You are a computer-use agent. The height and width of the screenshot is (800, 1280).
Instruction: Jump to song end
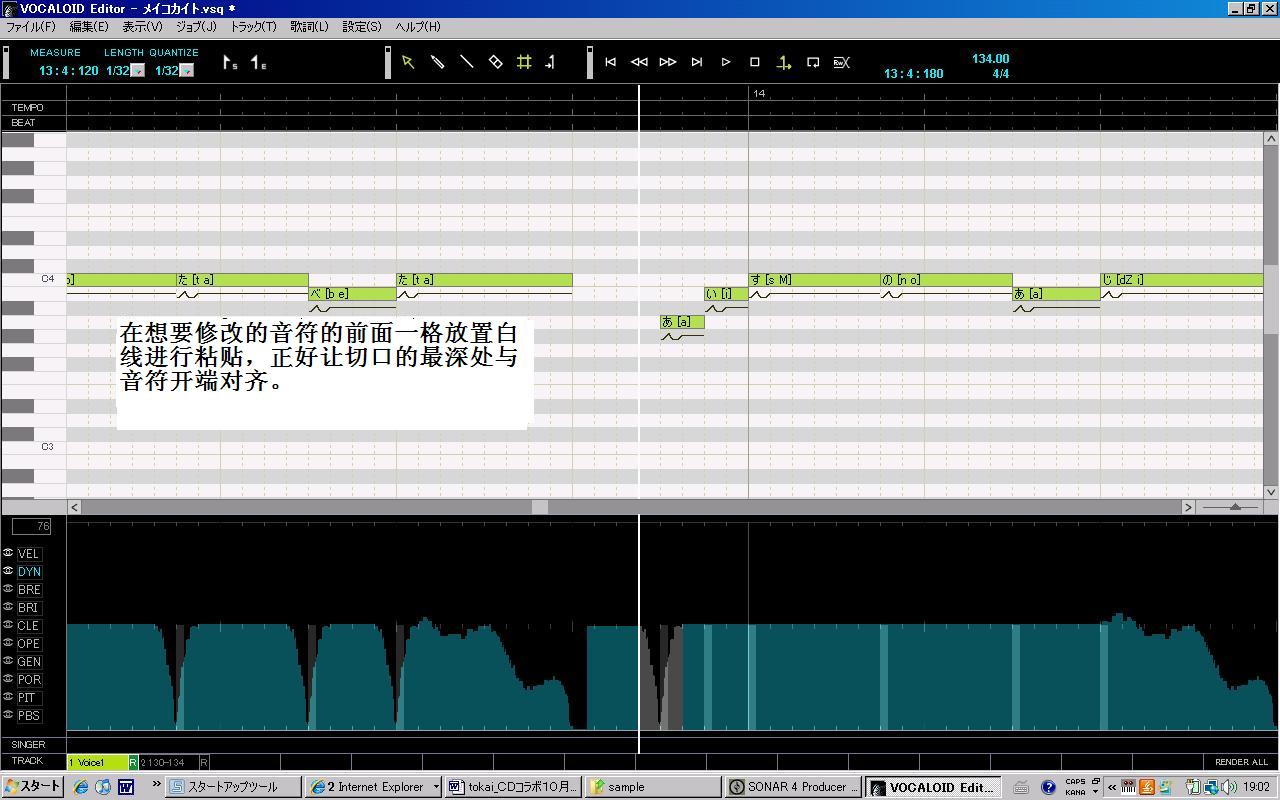[697, 62]
